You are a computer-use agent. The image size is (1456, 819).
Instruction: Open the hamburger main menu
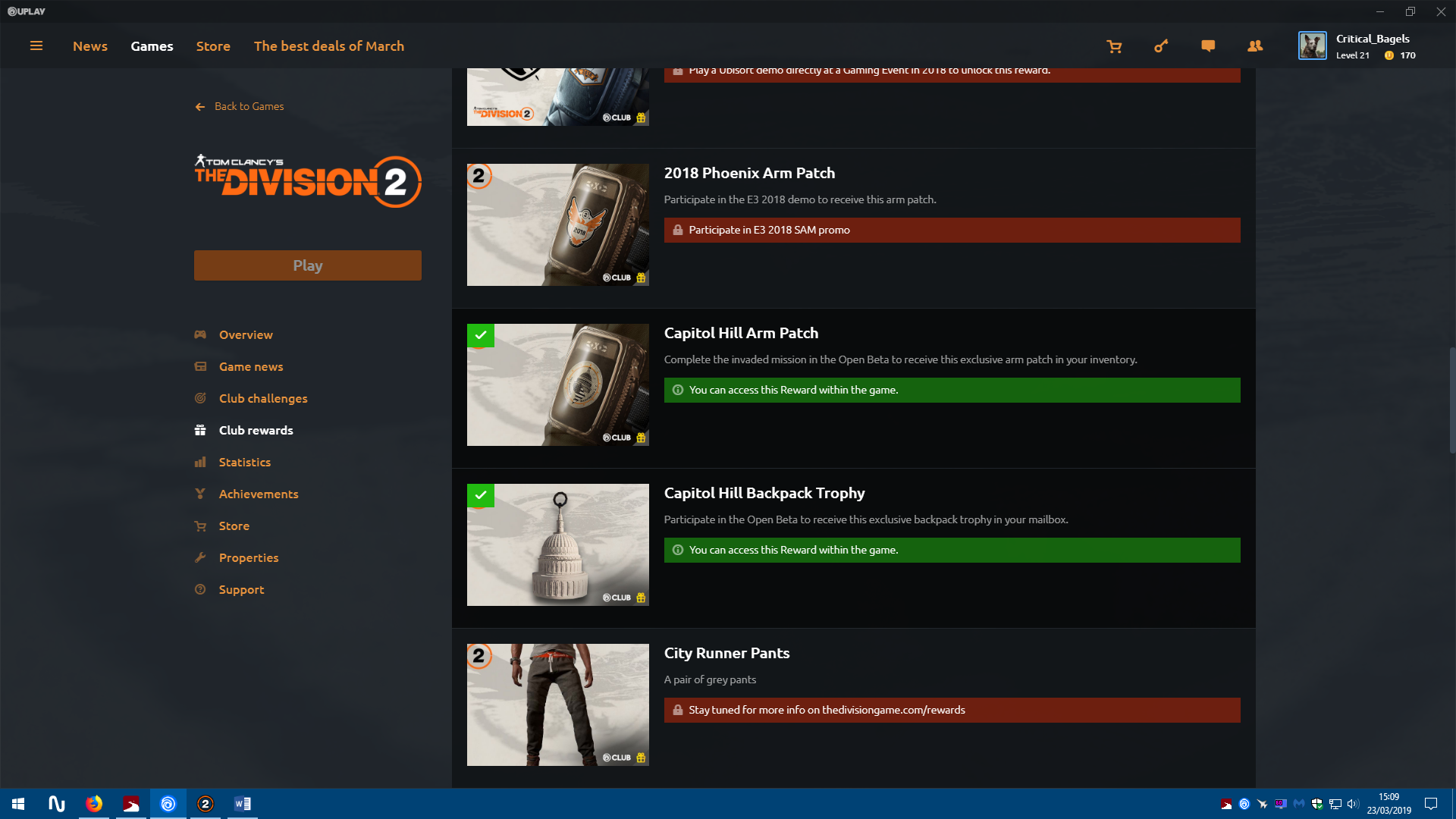pos(36,45)
